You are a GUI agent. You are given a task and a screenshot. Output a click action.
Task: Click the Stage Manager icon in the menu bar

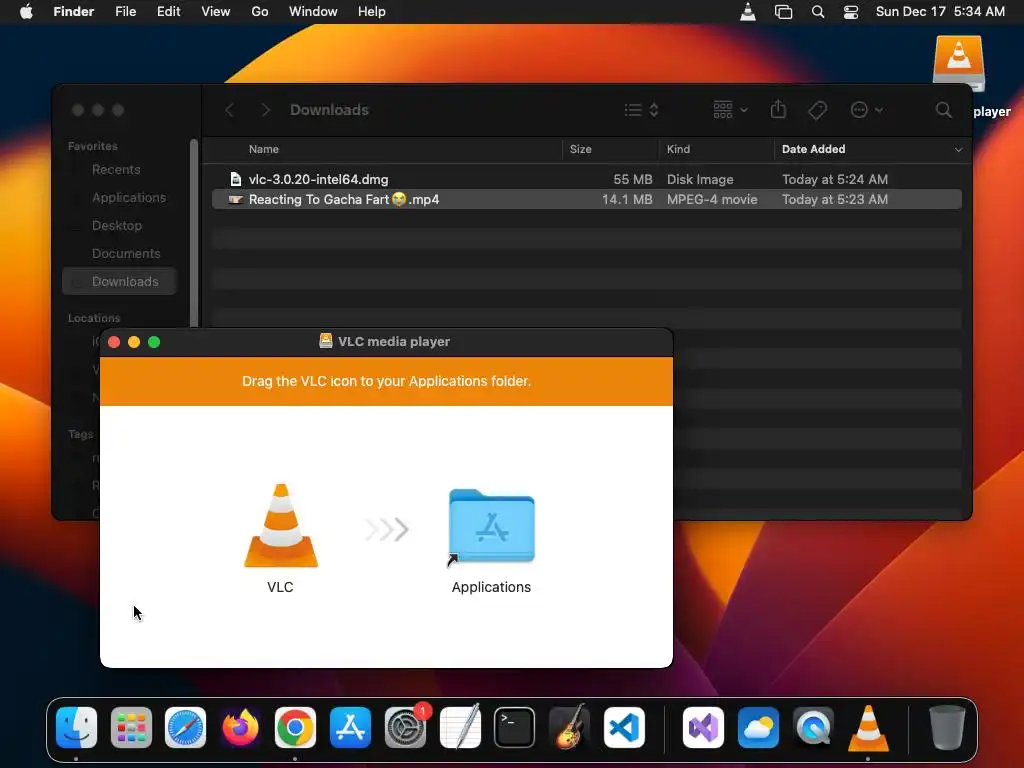pyautogui.click(x=783, y=12)
